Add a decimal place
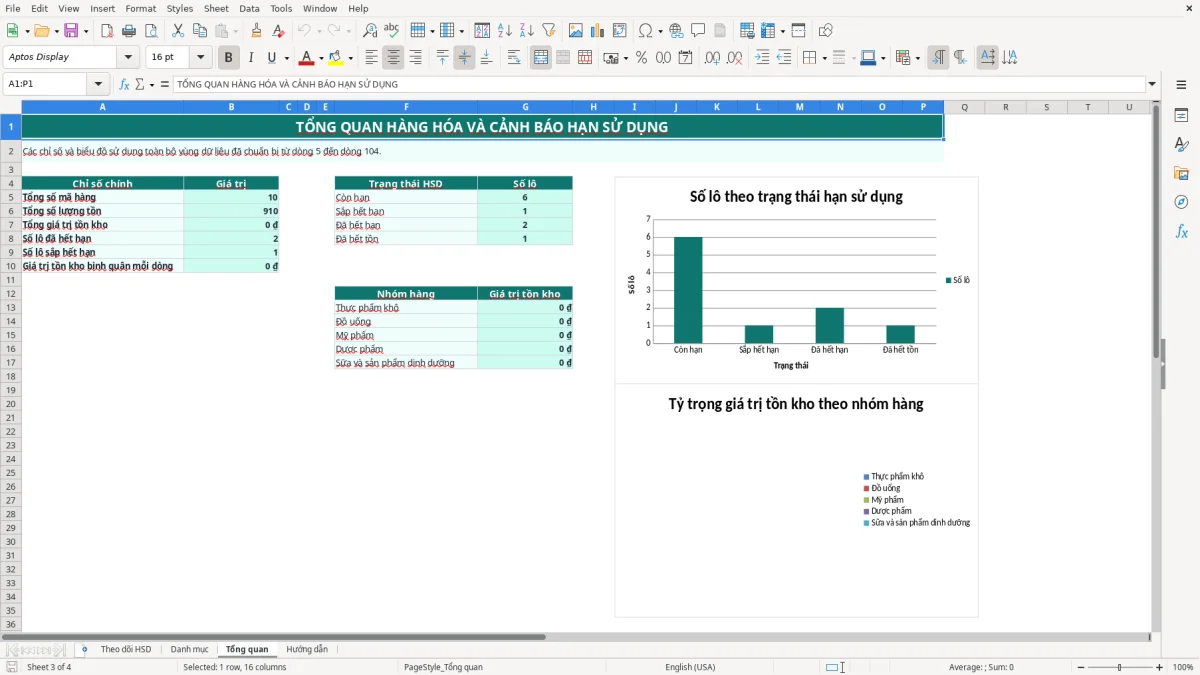Image resolution: width=1200 pixels, height=675 pixels. (x=712, y=58)
